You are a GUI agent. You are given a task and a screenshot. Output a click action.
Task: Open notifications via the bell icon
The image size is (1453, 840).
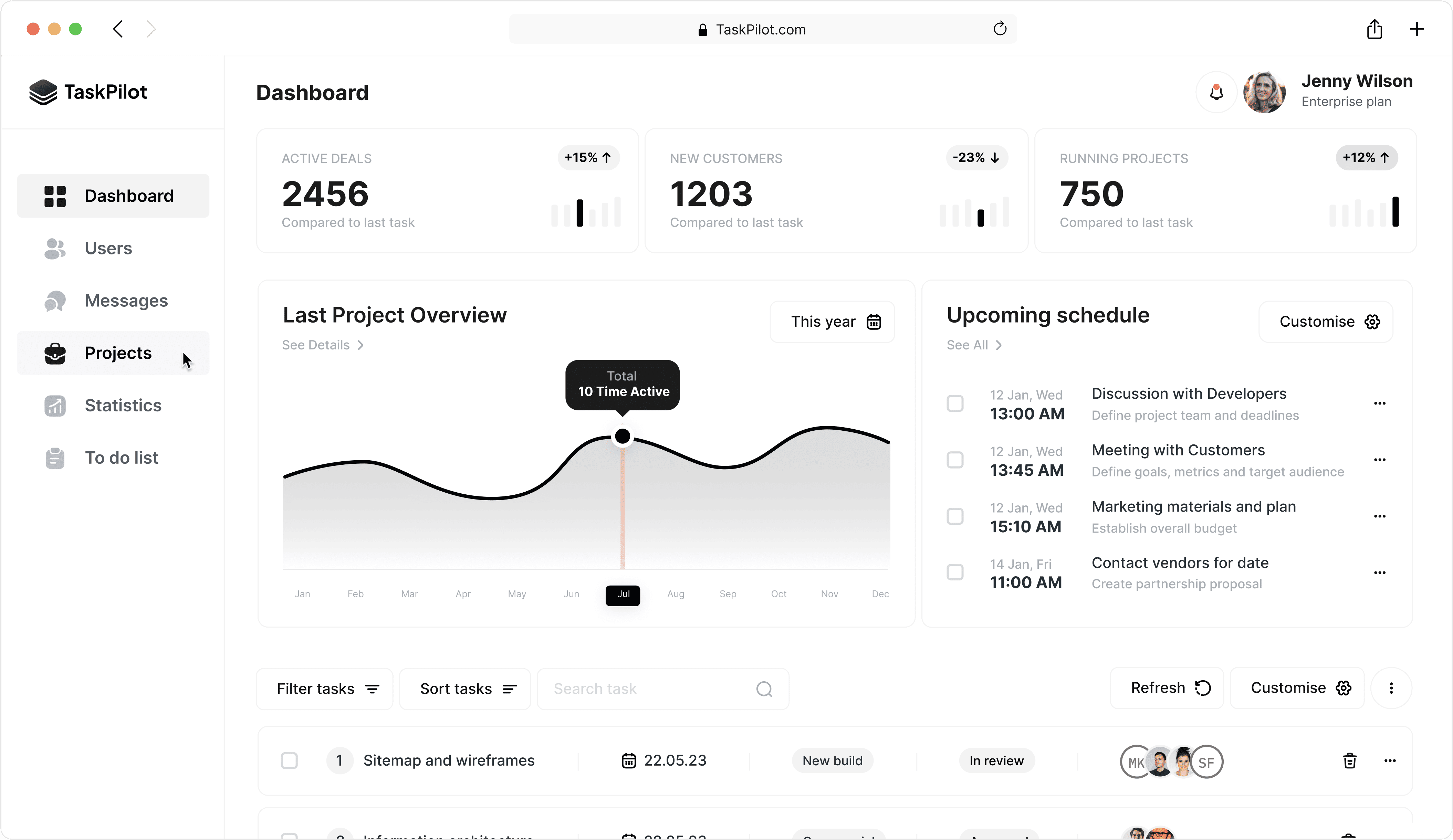[1216, 92]
